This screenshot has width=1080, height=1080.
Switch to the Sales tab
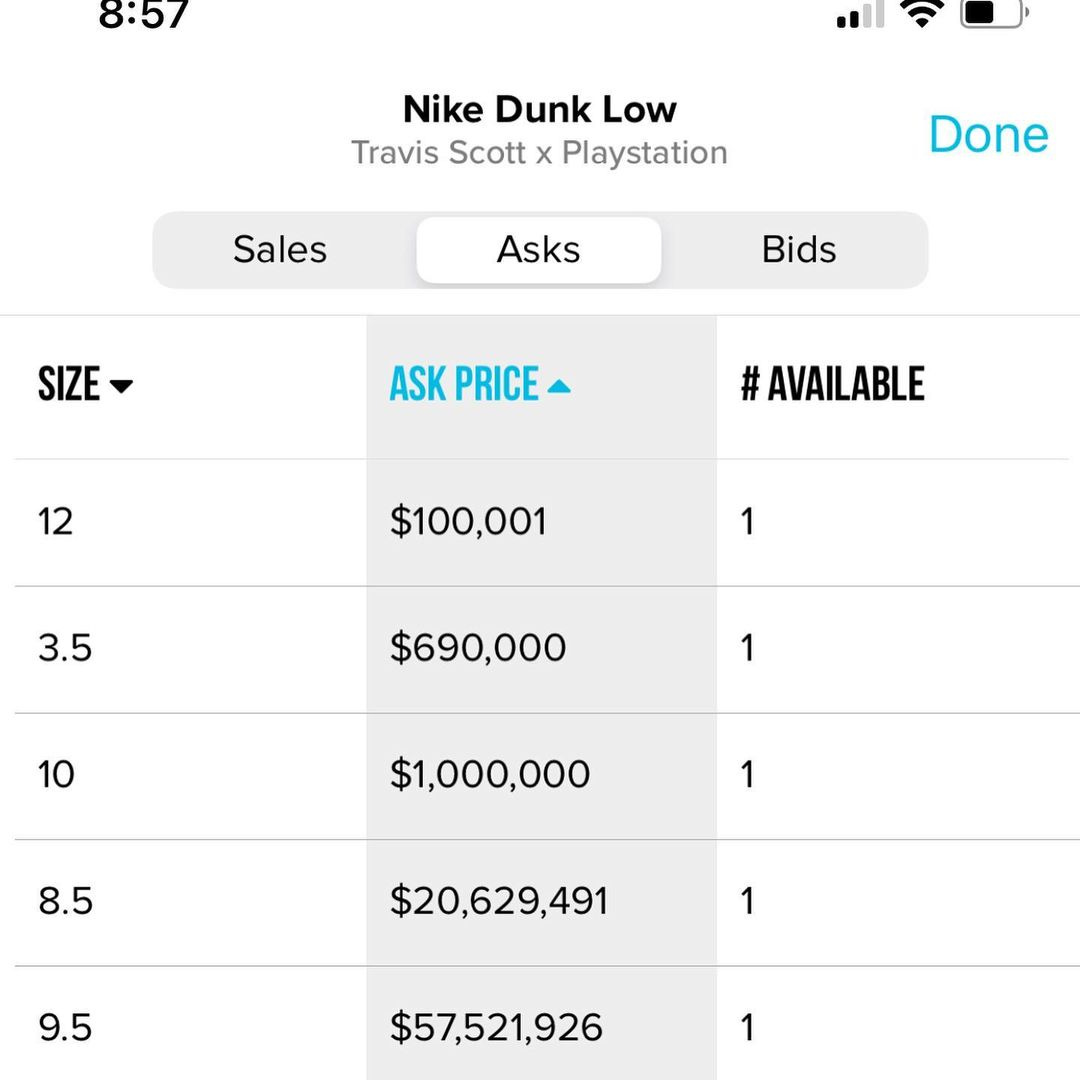pos(280,249)
